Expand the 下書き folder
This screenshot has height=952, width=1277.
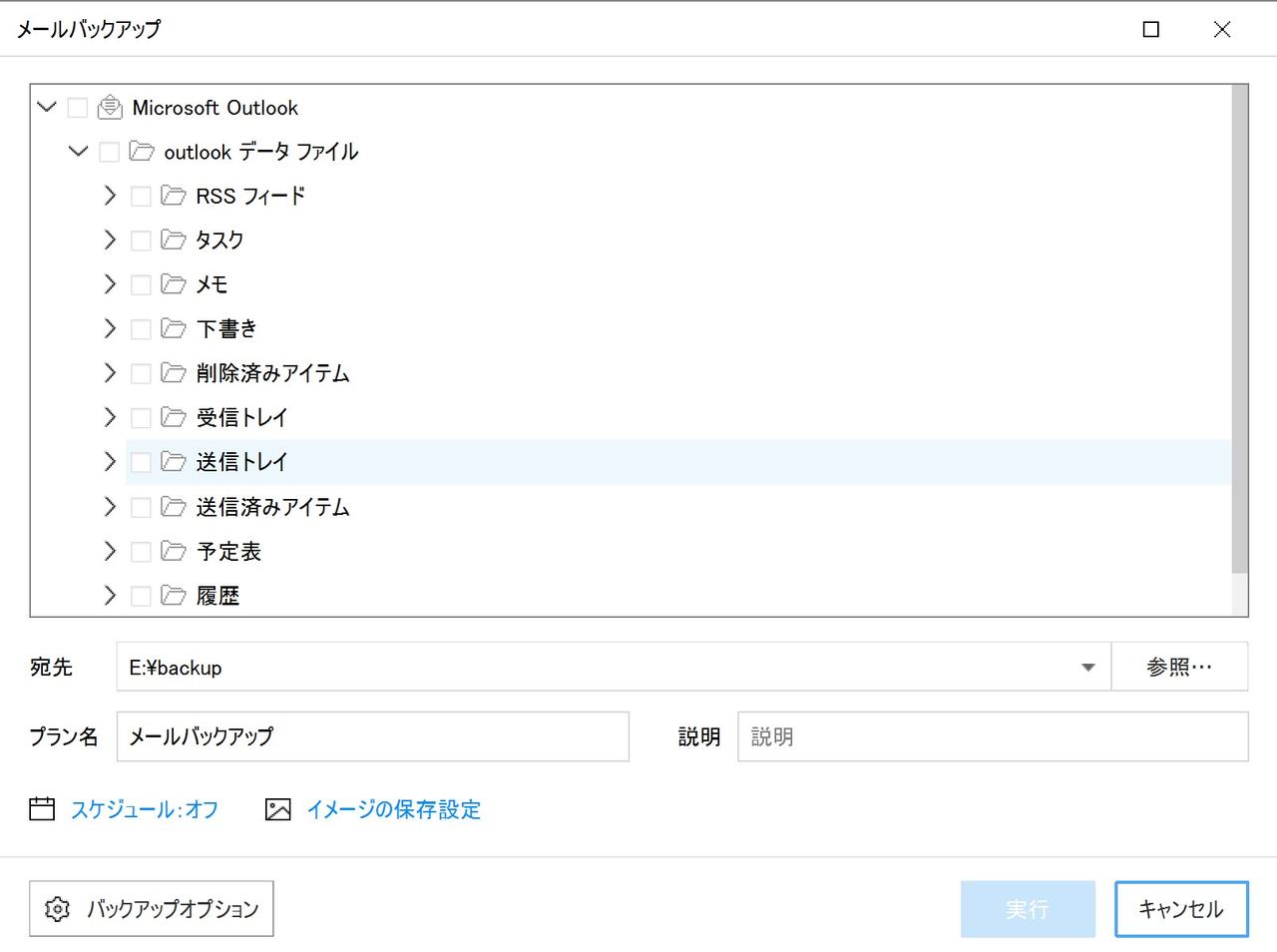tap(110, 328)
